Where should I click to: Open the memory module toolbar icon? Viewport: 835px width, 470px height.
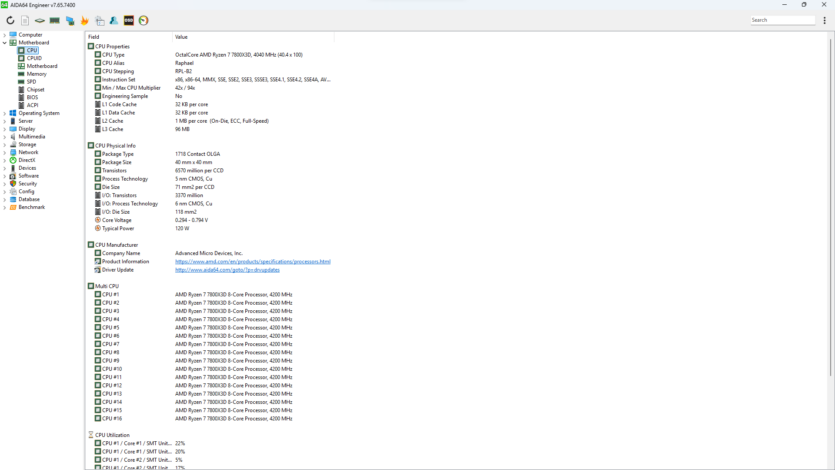click(x=54, y=20)
